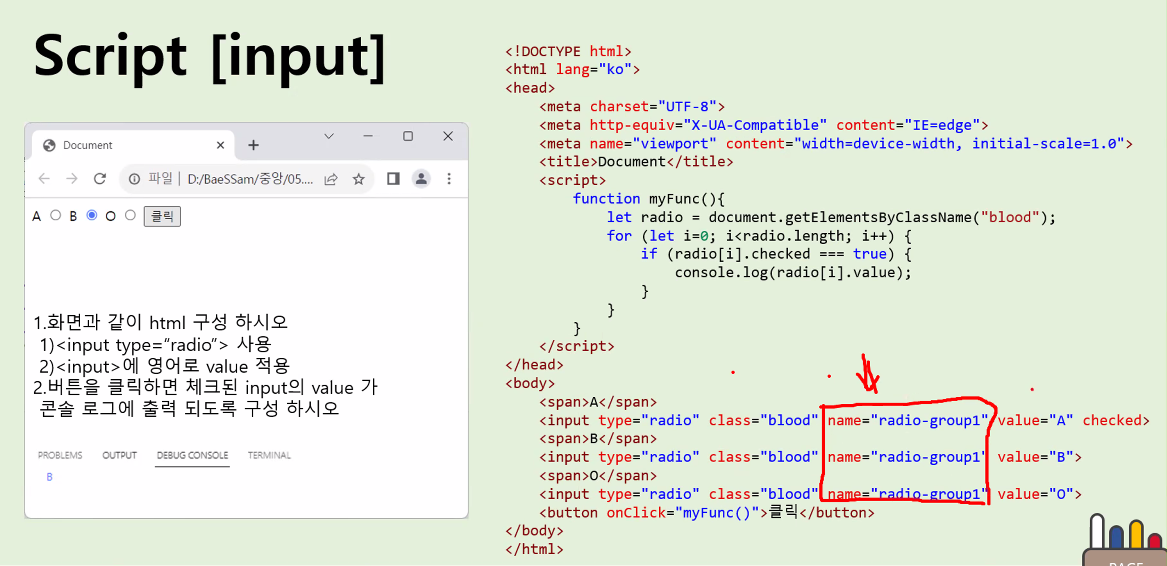The image size is (1167, 566).
Task: Click the instruction 1)<input type="radio"> 사용
Action: pyautogui.click(x=156, y=345)
